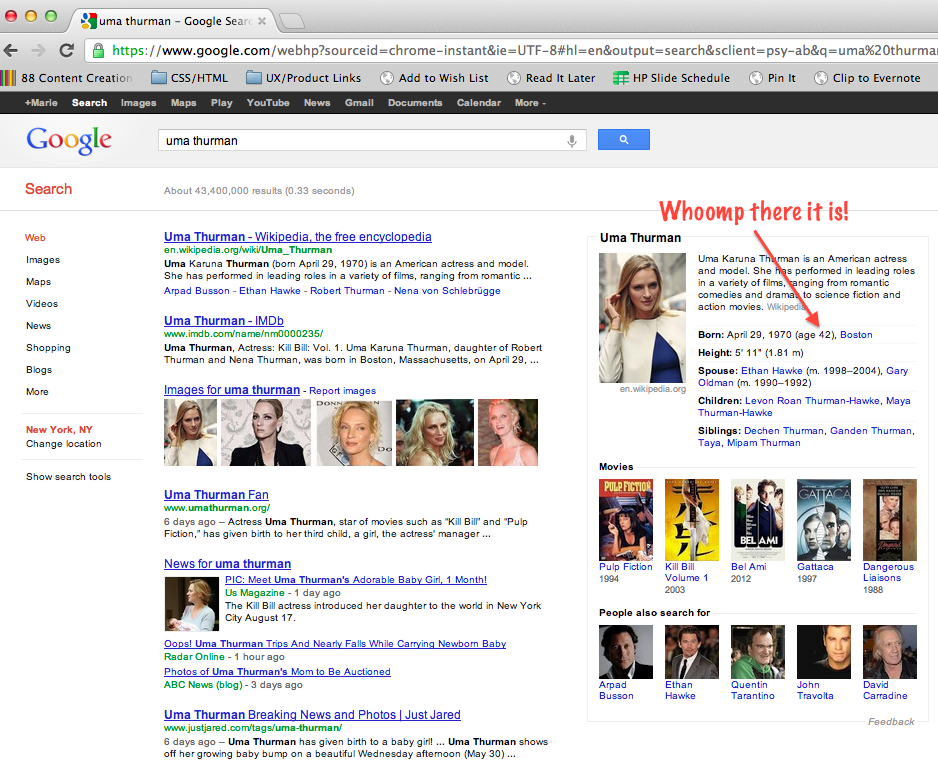Click the Read It Later bookmarklet
This screenshot has width=938, height=760.
[551, 78]
